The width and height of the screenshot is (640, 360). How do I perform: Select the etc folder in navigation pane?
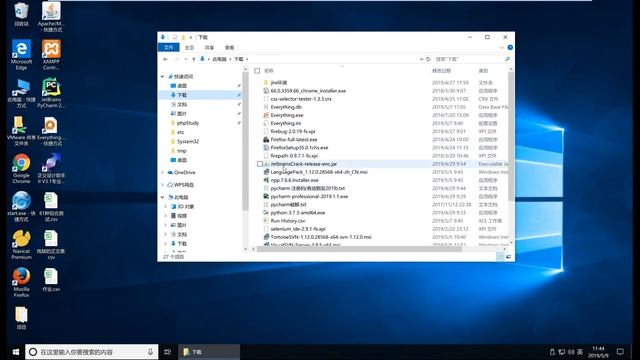pyautogui.click(x=180, y=132)
